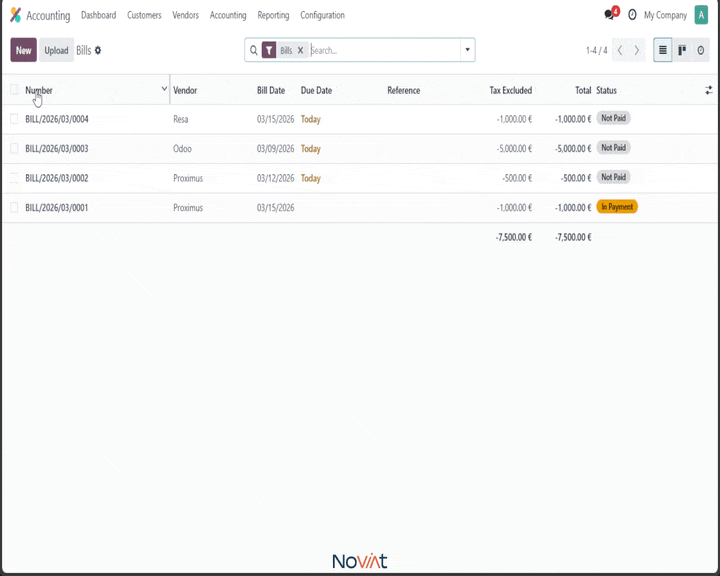Switch to list view

pyautogui.click(x=663, y=50)
